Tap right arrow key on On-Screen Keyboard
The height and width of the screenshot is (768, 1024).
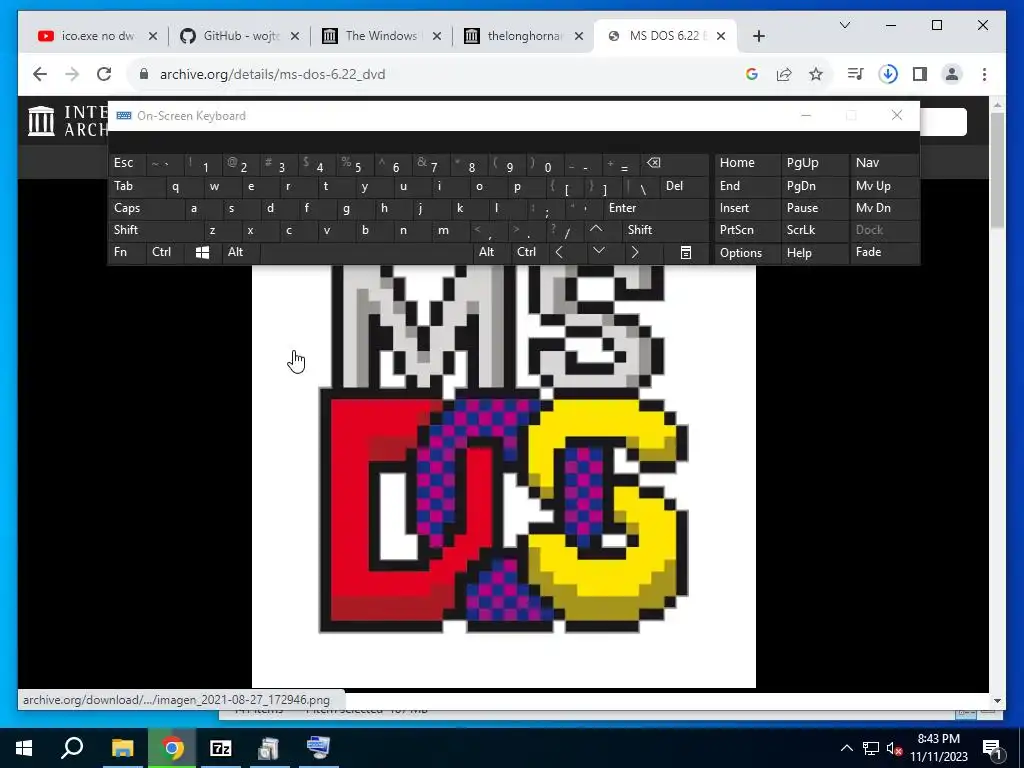pos(635,252)
